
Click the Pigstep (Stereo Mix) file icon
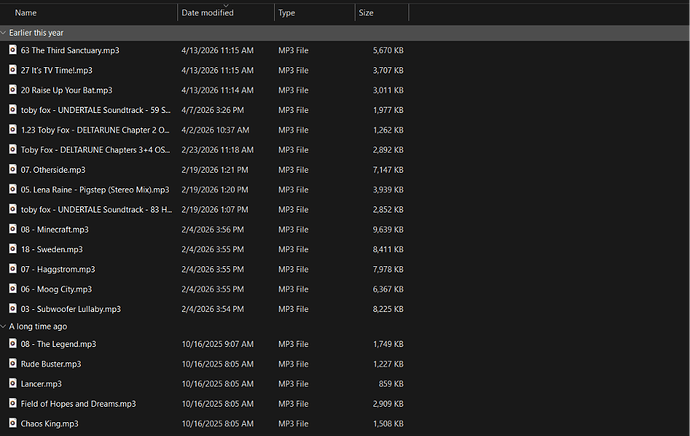13,189
